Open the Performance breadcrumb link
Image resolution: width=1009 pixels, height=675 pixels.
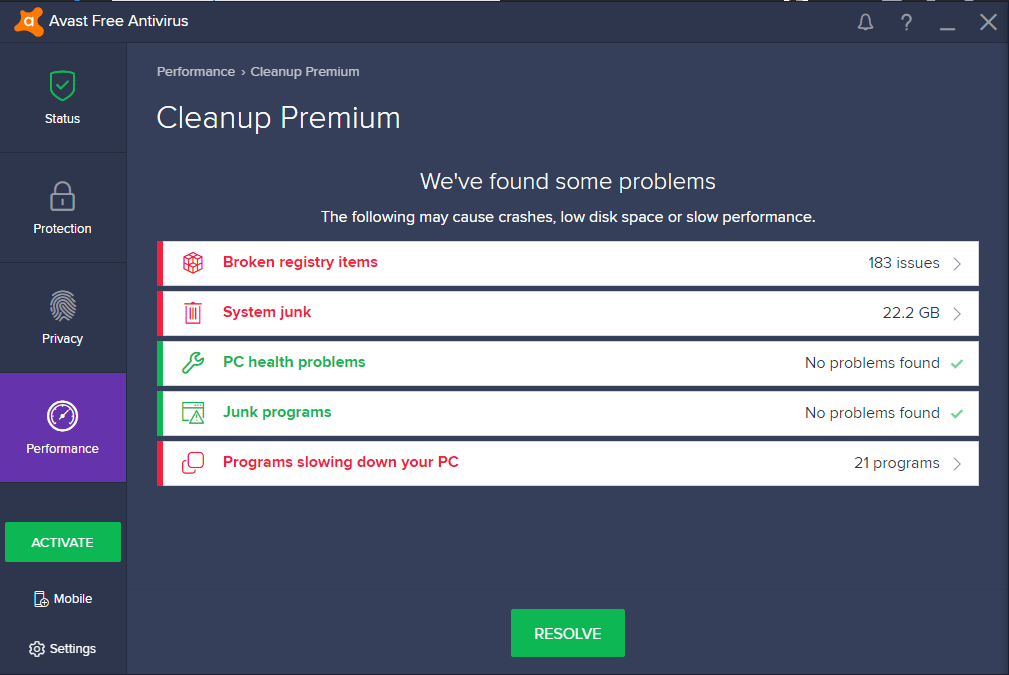(x=196, y=71)
